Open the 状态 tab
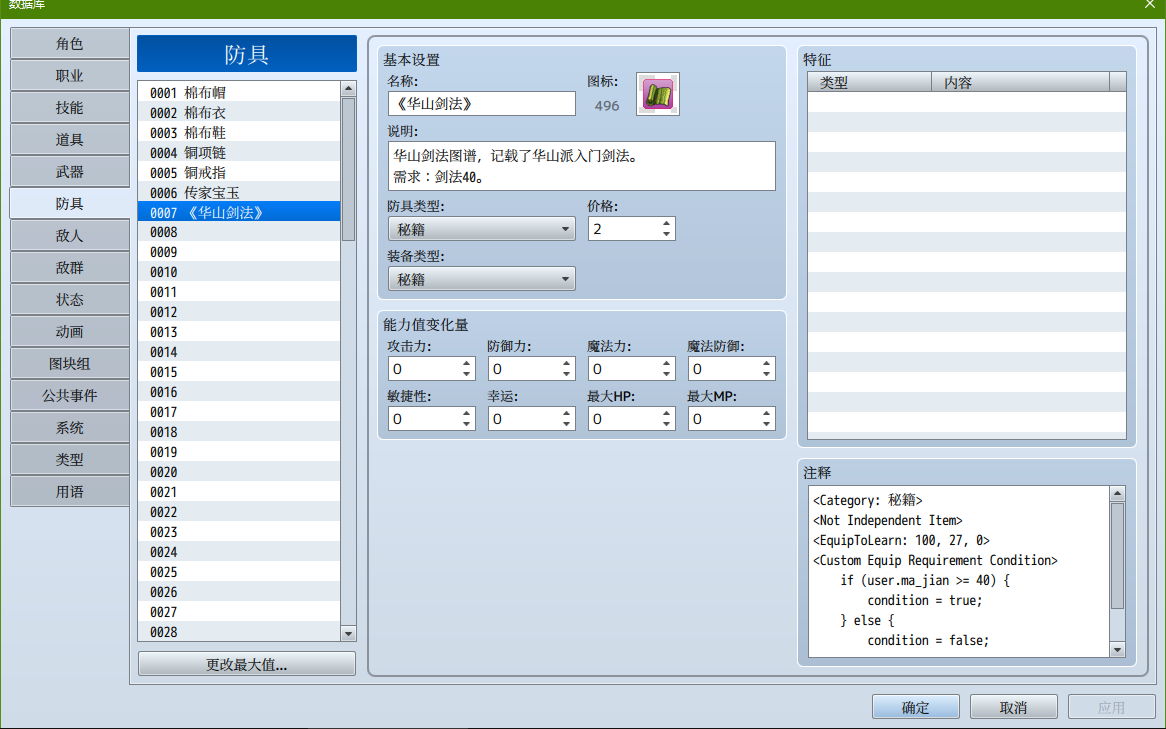 (70, 300)
